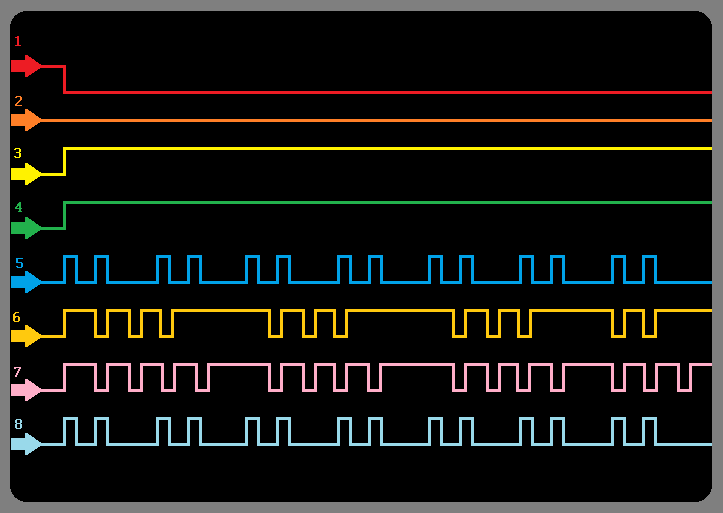This screenshot has height=513, width=723.
Task: Click the red channel label 1
Action: (x=18, y=41)
